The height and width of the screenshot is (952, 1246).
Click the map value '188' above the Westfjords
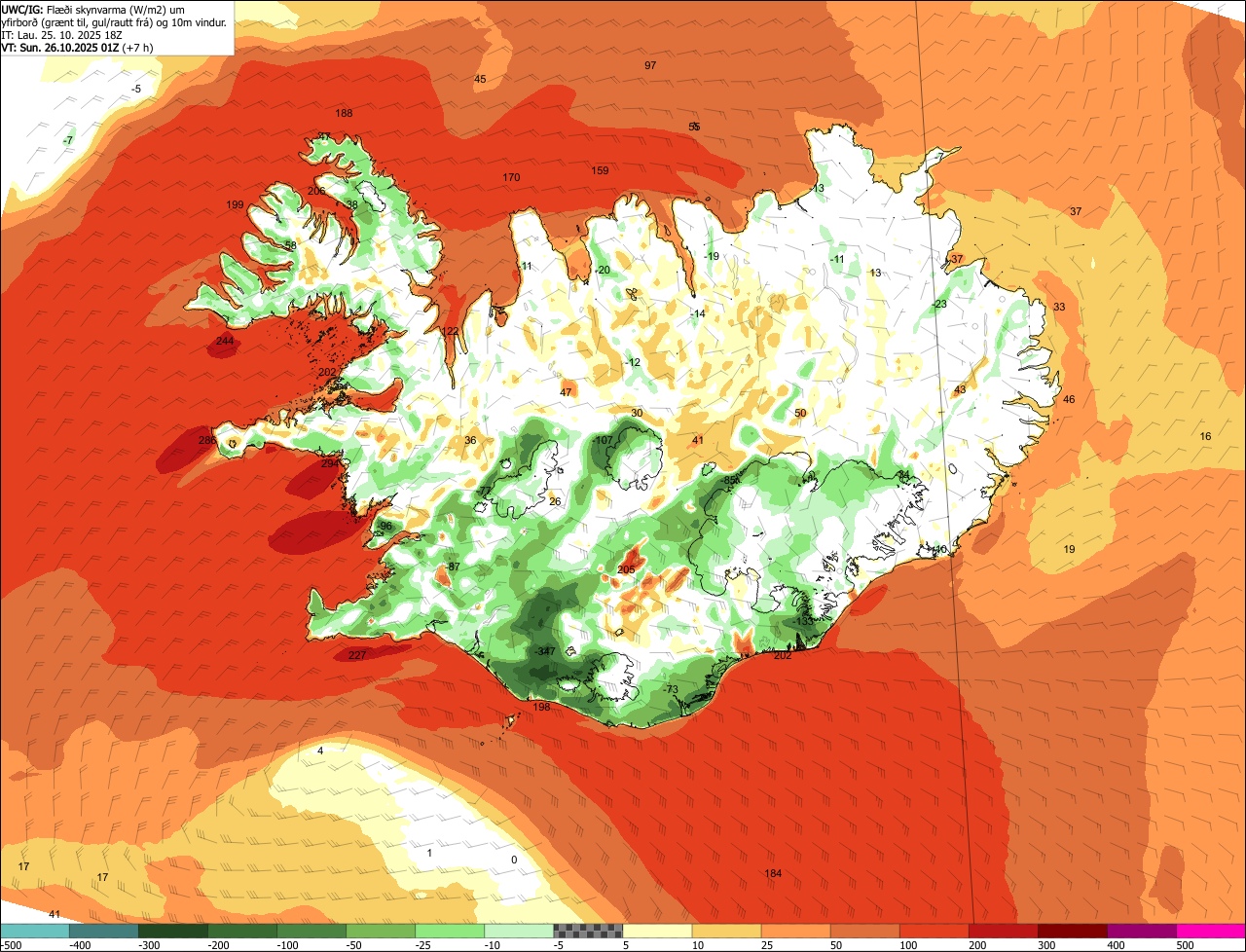pos(344,113)
